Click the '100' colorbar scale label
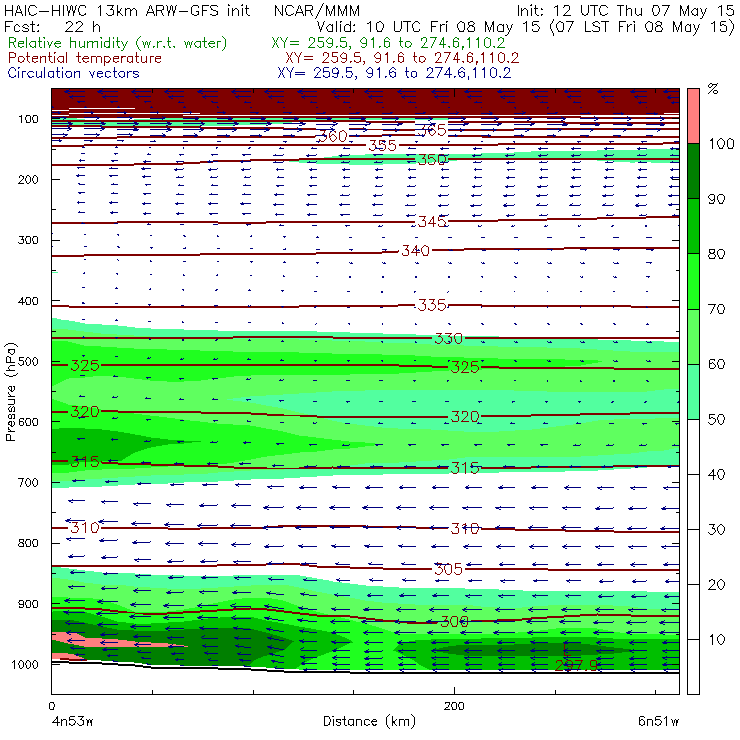The width and height of the screenshot is (740, 740). [721, 143]
